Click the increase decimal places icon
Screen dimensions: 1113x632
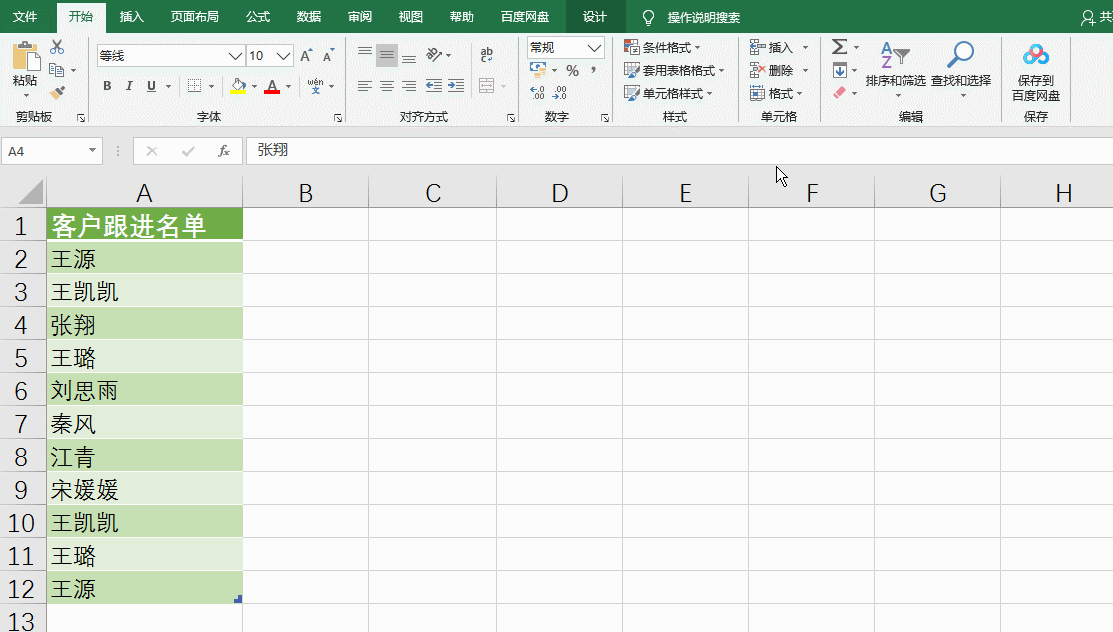[538, 91]
